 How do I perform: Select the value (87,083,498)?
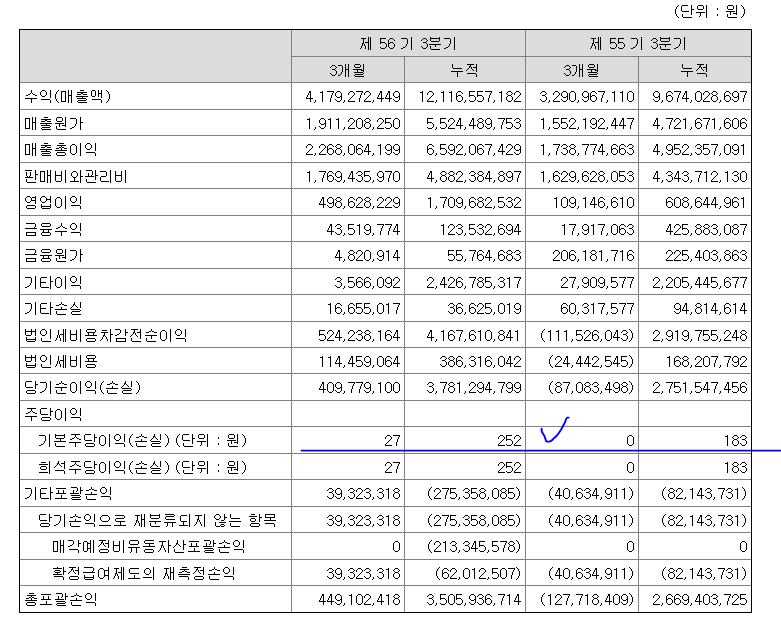click(591, 387)
